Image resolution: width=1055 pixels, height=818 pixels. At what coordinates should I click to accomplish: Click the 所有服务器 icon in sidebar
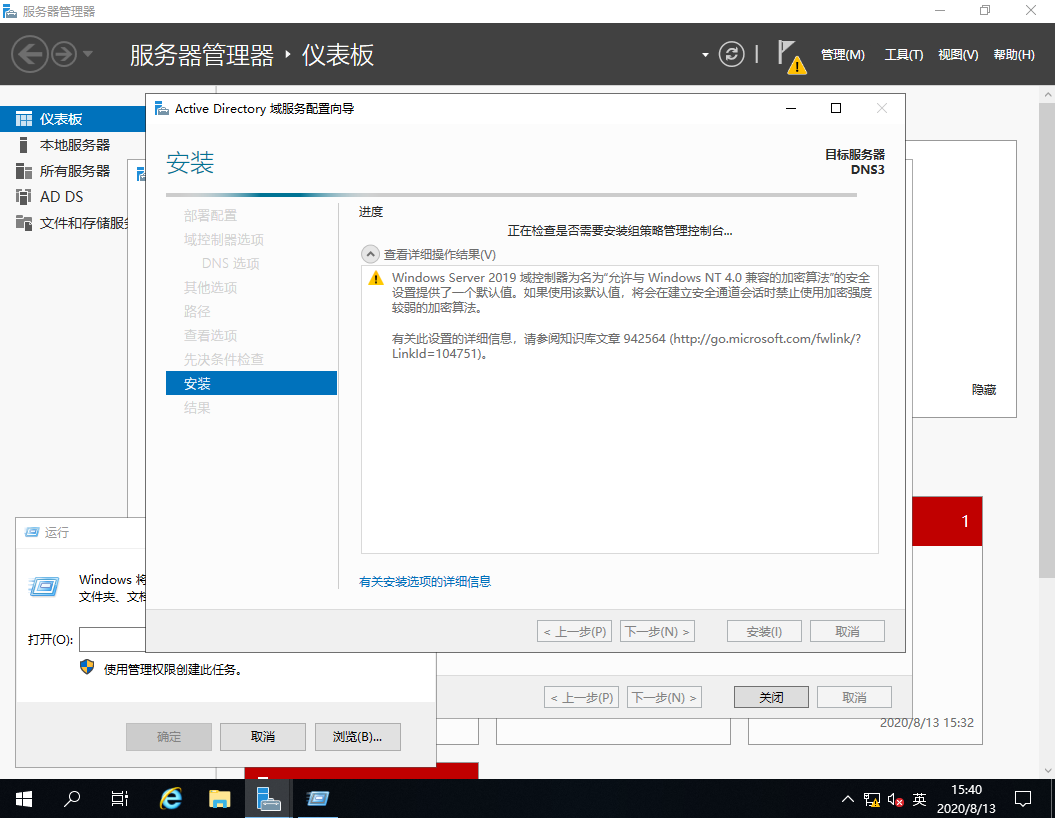click(24, 171)
